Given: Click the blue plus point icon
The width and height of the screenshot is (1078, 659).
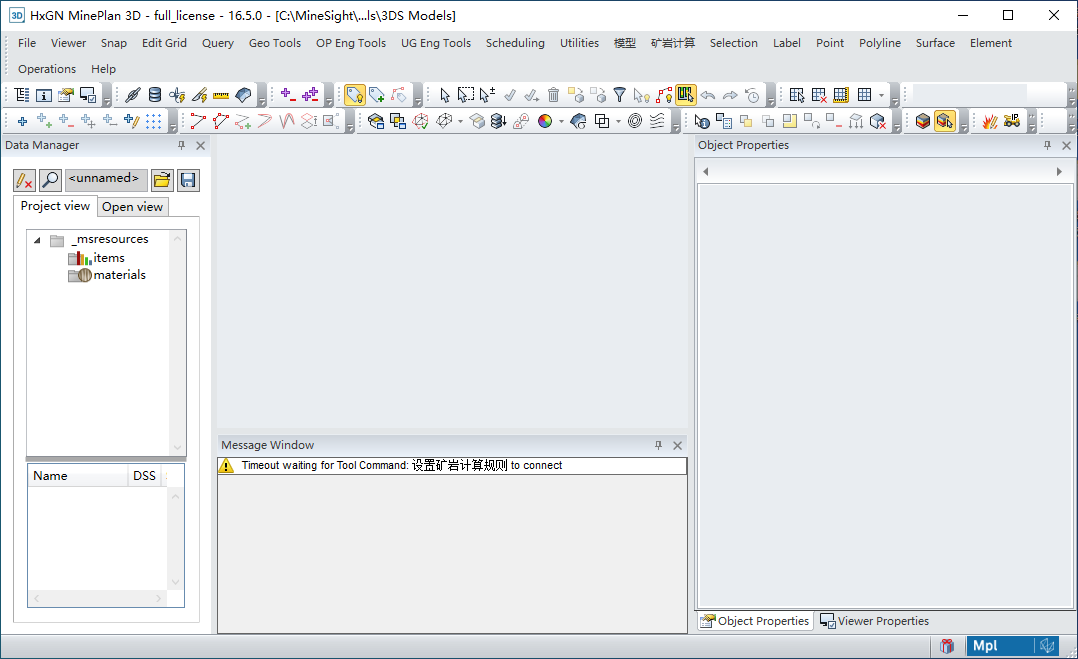Looking at the screenshot, I should [22, 122].
